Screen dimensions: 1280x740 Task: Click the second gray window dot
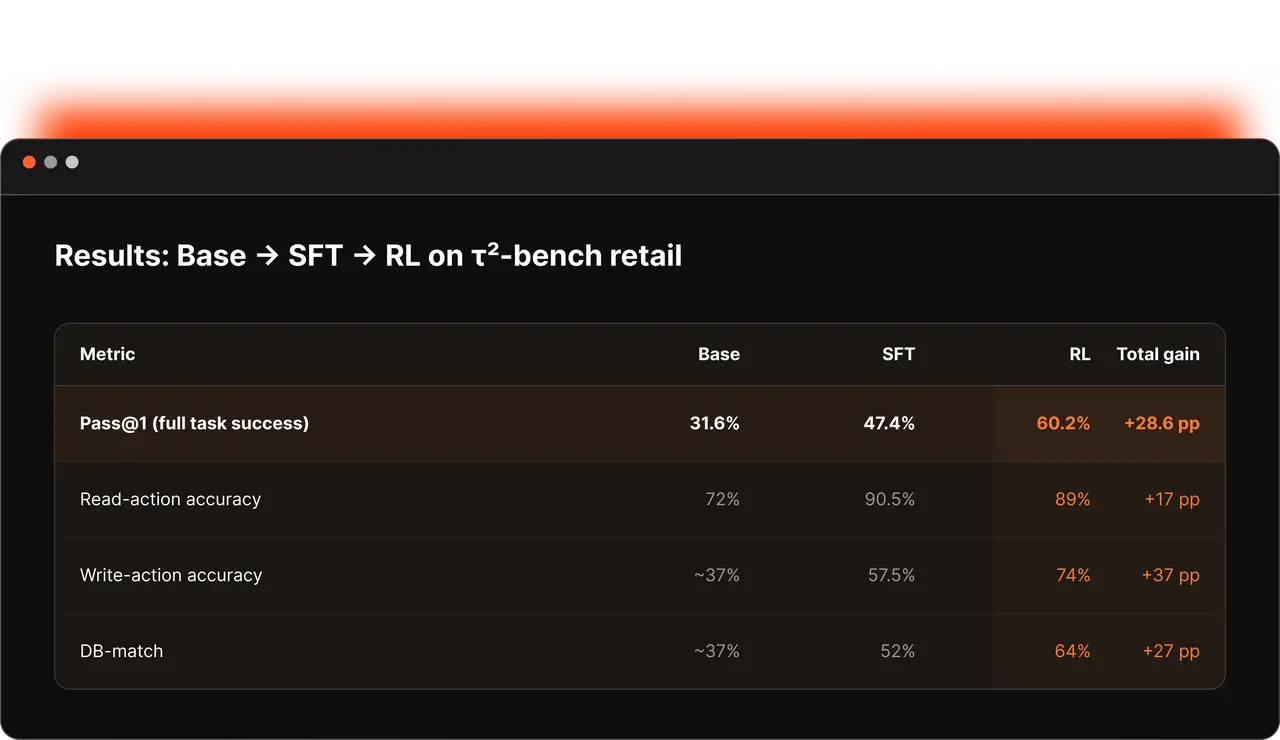click(x=72, y=162)
